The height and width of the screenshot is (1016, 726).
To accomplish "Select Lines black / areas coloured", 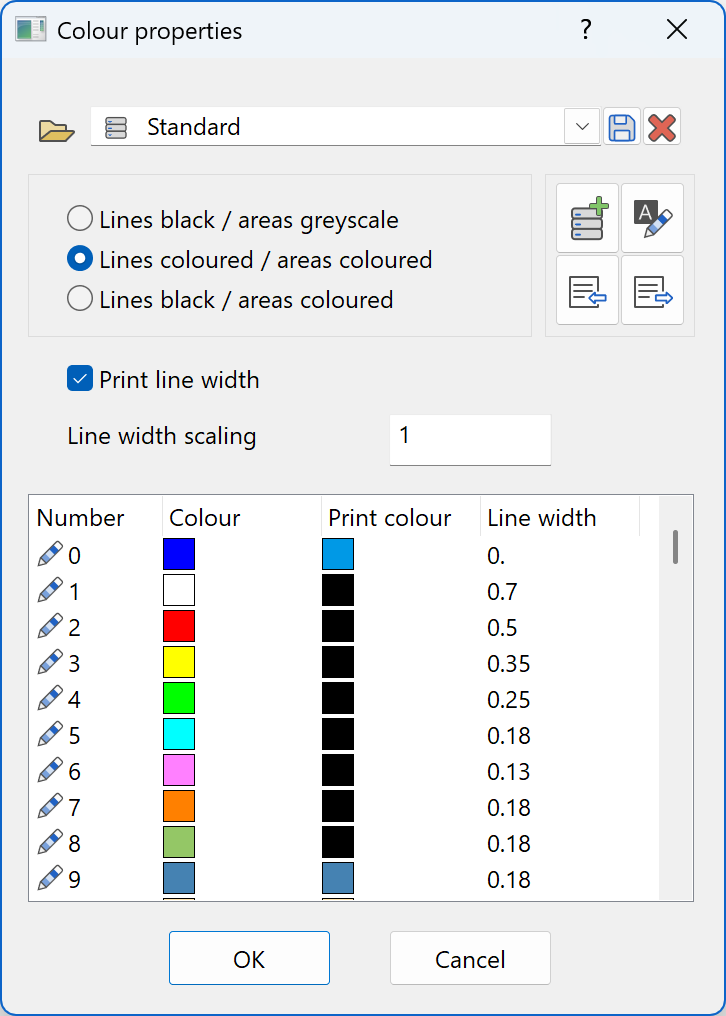I will pyautogui.click(x=80, y=297).
